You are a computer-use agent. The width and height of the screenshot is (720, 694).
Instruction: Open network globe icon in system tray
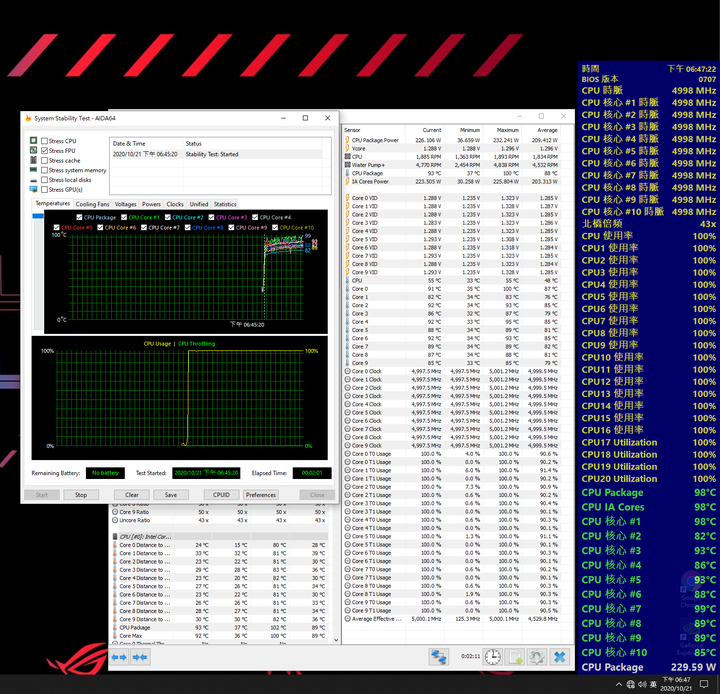point(630,685)
